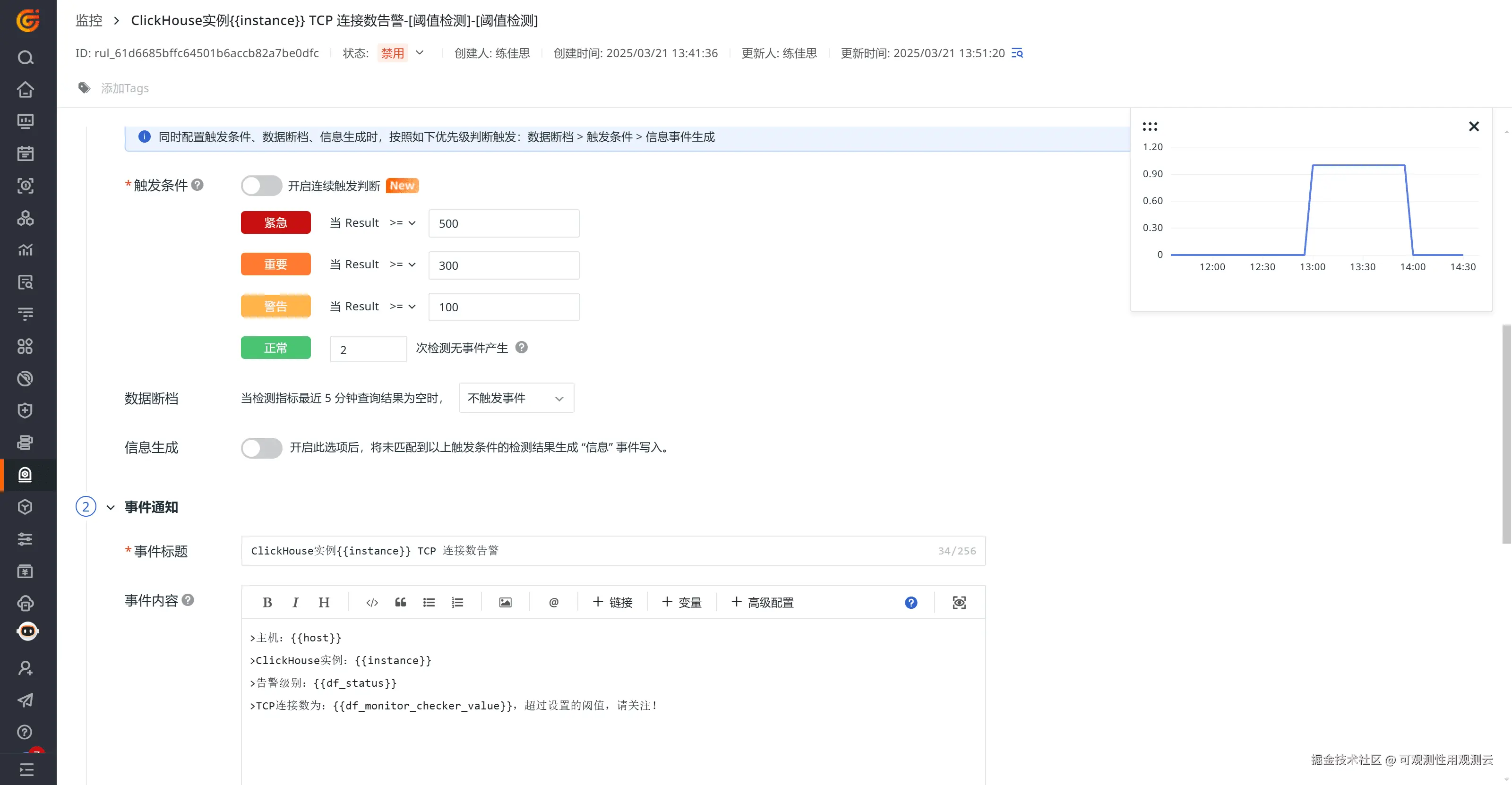
Task: Insert blockquote in the editor
Action: tap(400, 603)
